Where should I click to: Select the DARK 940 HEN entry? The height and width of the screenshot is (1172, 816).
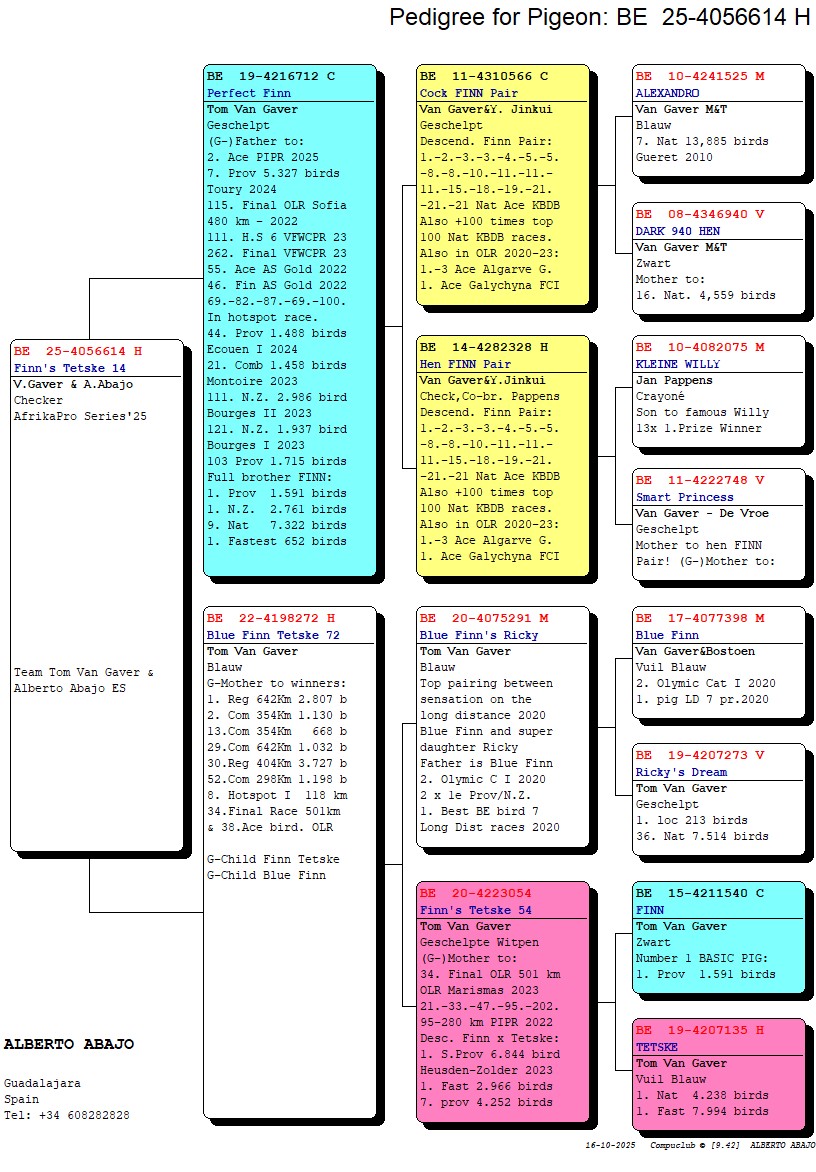[x=678, y=231]
